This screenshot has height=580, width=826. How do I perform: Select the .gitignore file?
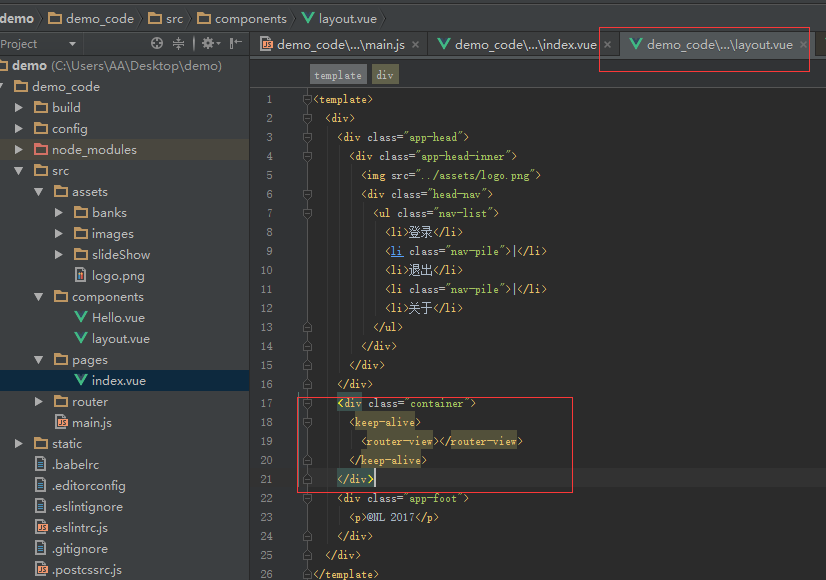point(124,548)
